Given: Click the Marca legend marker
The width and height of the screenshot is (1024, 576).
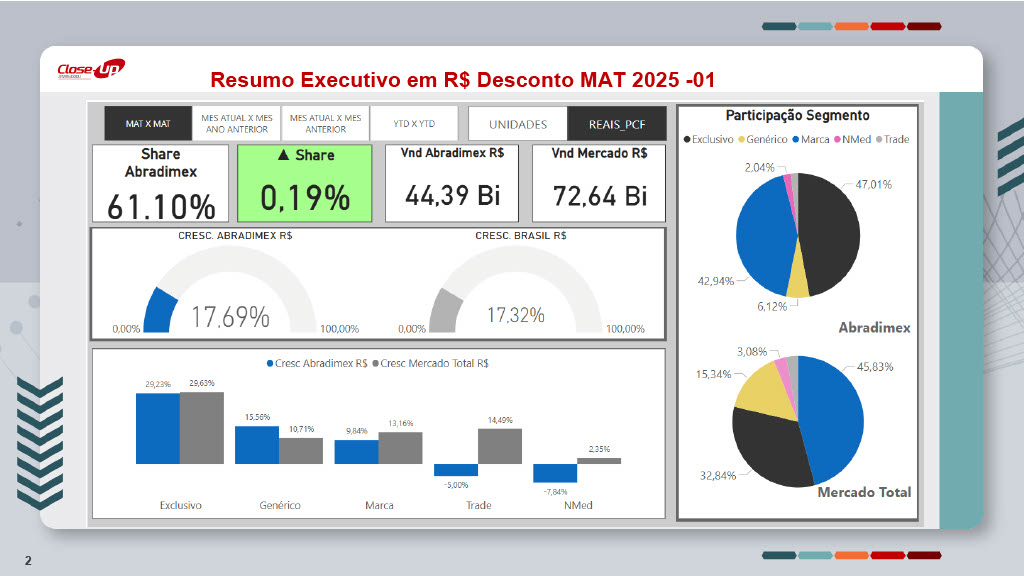Looking at the screenshot, I should click(x=795, y=139).
